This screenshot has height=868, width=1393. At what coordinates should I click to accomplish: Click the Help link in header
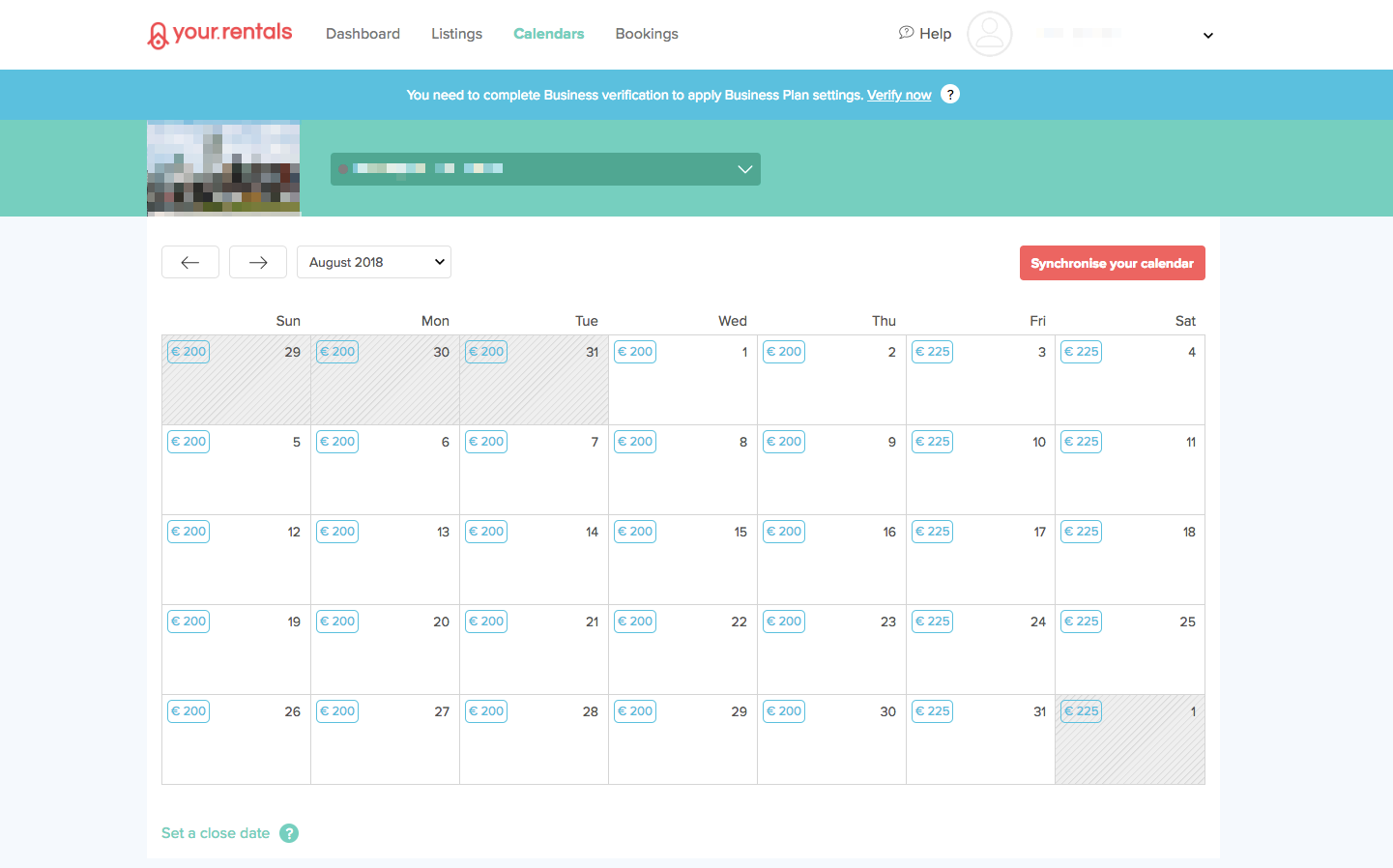click(935, 34)
